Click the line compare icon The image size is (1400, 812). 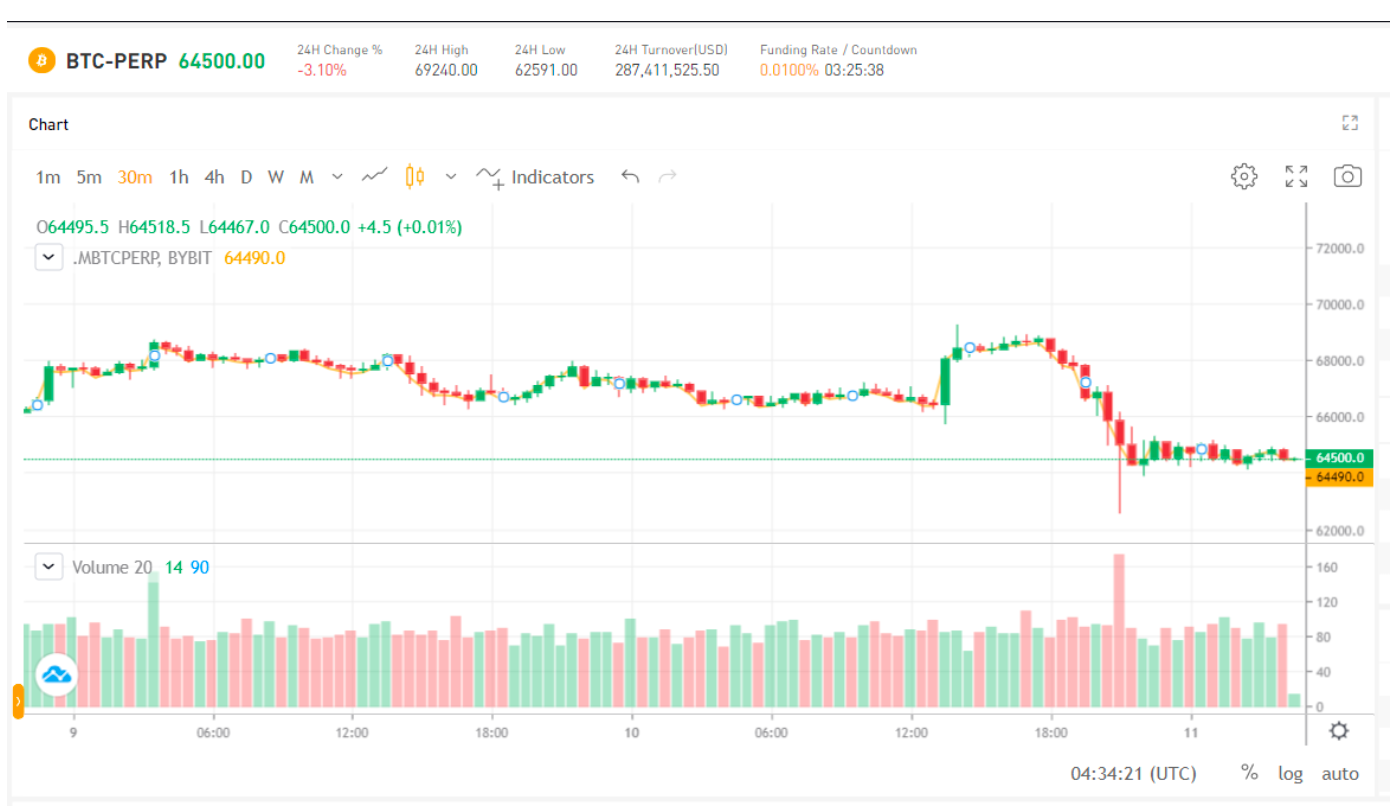tap(375, 177)
